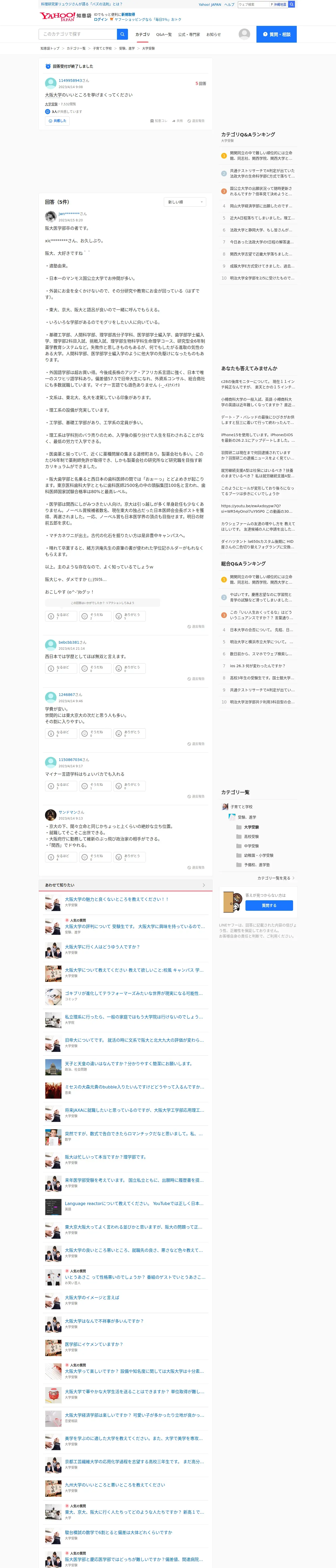Image resolution: width=336 pixels, height=1568 pixels.
Task: Click the top web search magnifier button
Action: point(292,4)
